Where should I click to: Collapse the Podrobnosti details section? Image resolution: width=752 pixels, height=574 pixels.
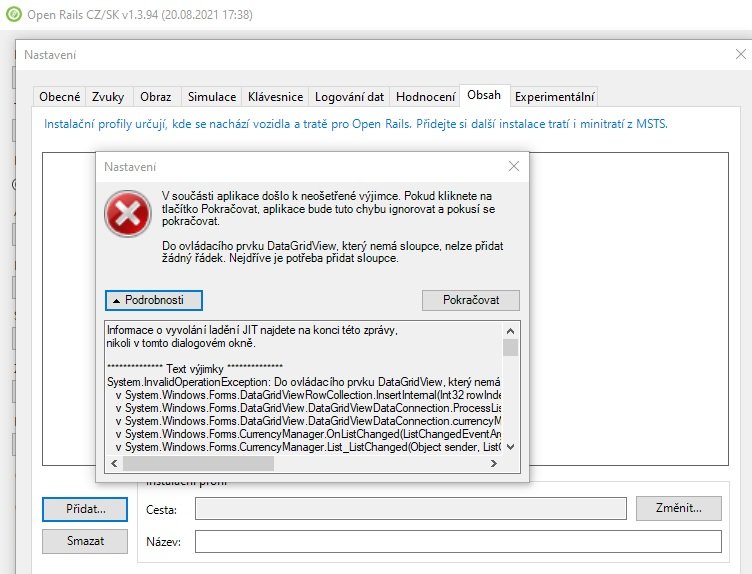[153, 300]
